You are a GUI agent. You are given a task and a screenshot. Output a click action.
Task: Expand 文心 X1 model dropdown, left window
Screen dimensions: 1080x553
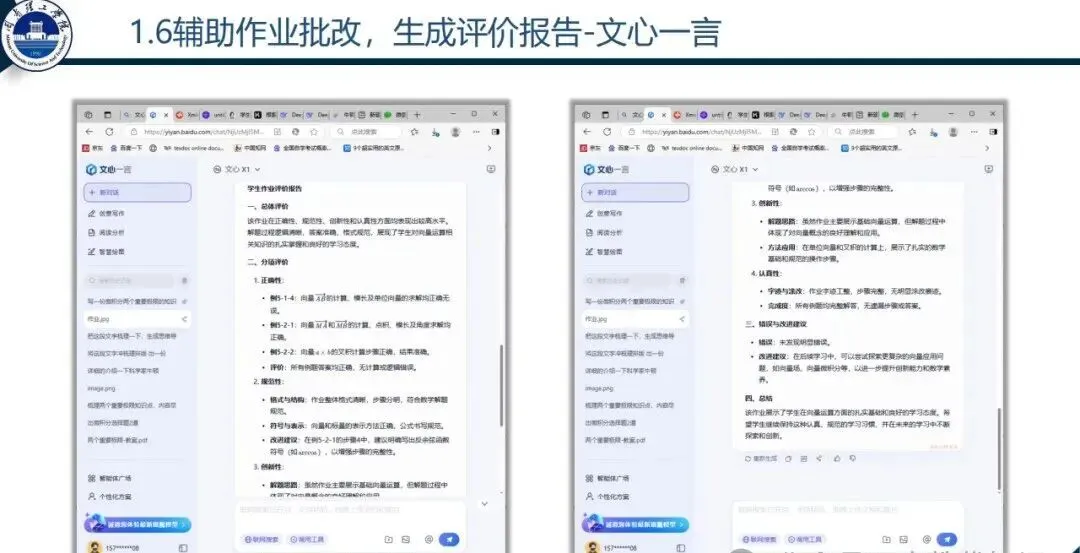tap(237, 169)
